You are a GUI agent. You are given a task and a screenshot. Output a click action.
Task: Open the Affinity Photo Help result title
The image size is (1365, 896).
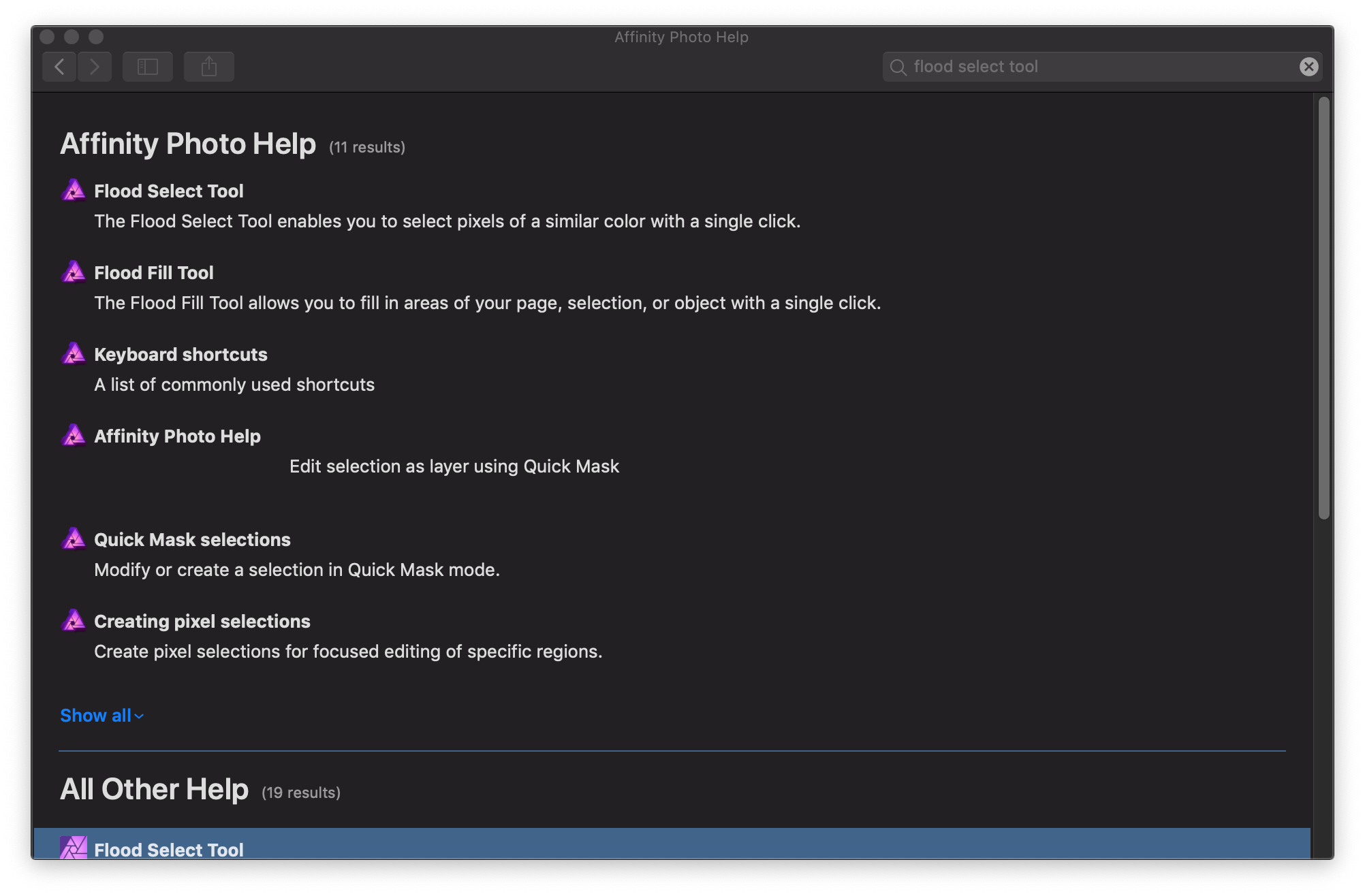[177, 436]
